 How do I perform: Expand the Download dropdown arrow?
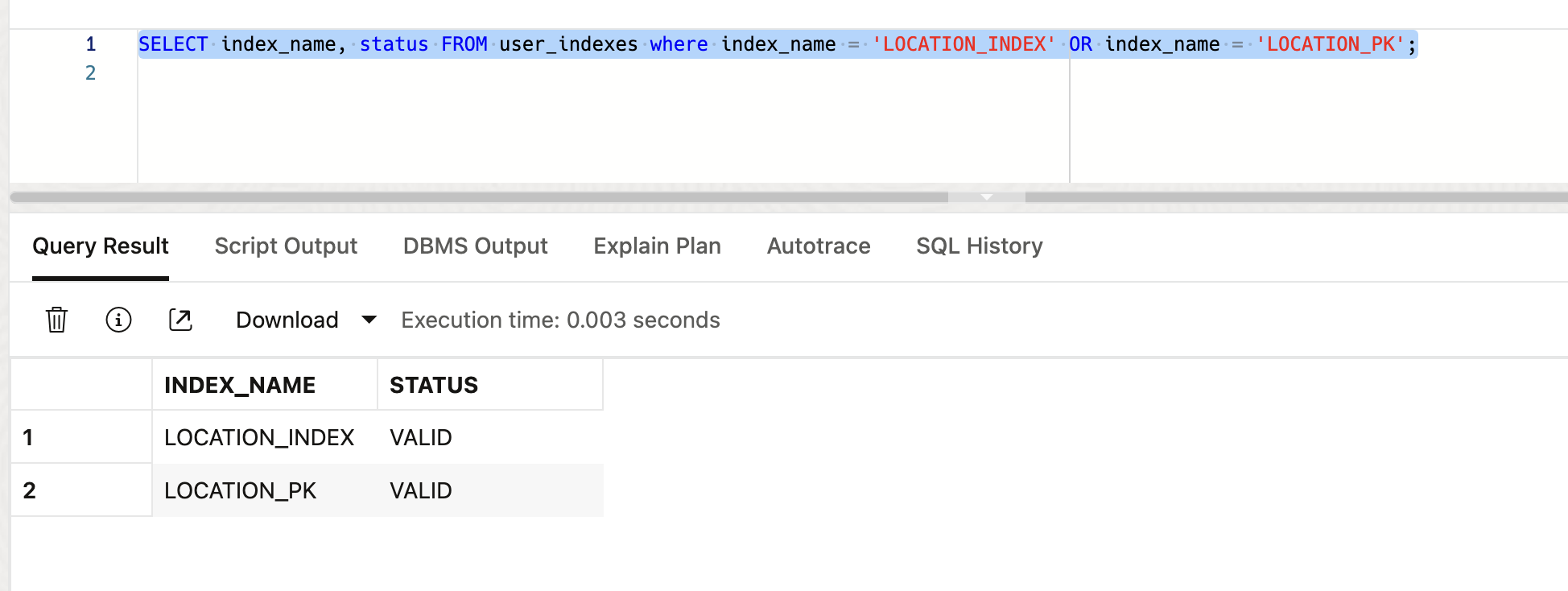(x=369, y=320)
